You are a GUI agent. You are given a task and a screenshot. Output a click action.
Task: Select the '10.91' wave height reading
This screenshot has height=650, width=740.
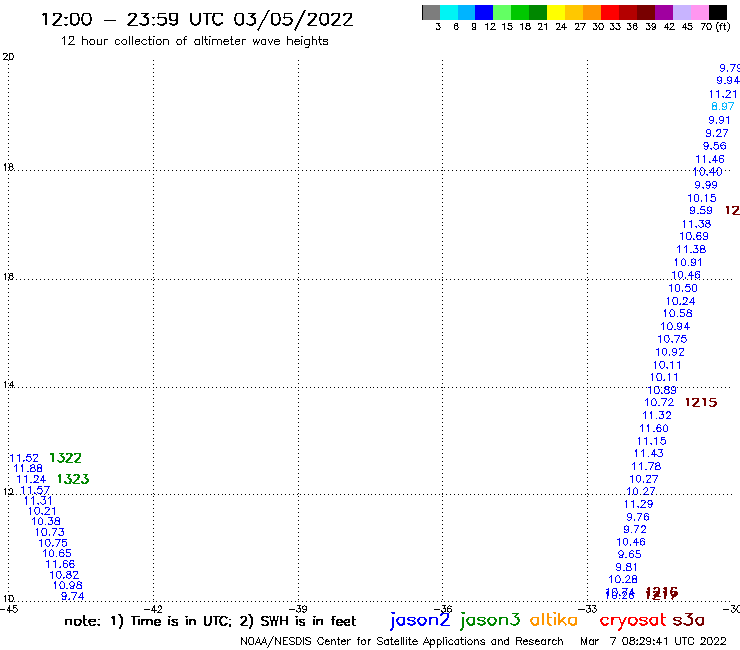[x=688, y=262]
